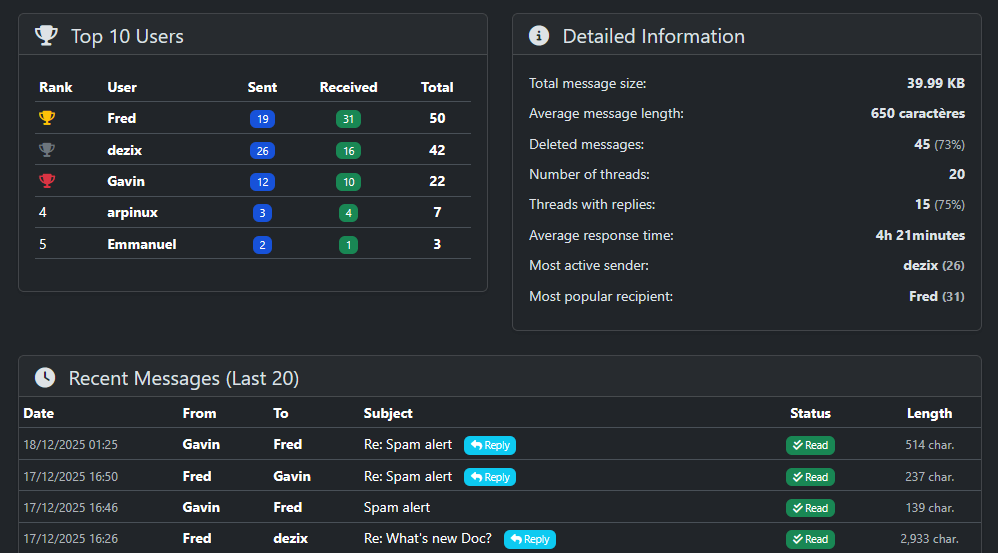Image resolution: width=998 pixels, height=553 pixels.
Task: Click the clock icon beside Recent Messages
Action: [45, 378]
